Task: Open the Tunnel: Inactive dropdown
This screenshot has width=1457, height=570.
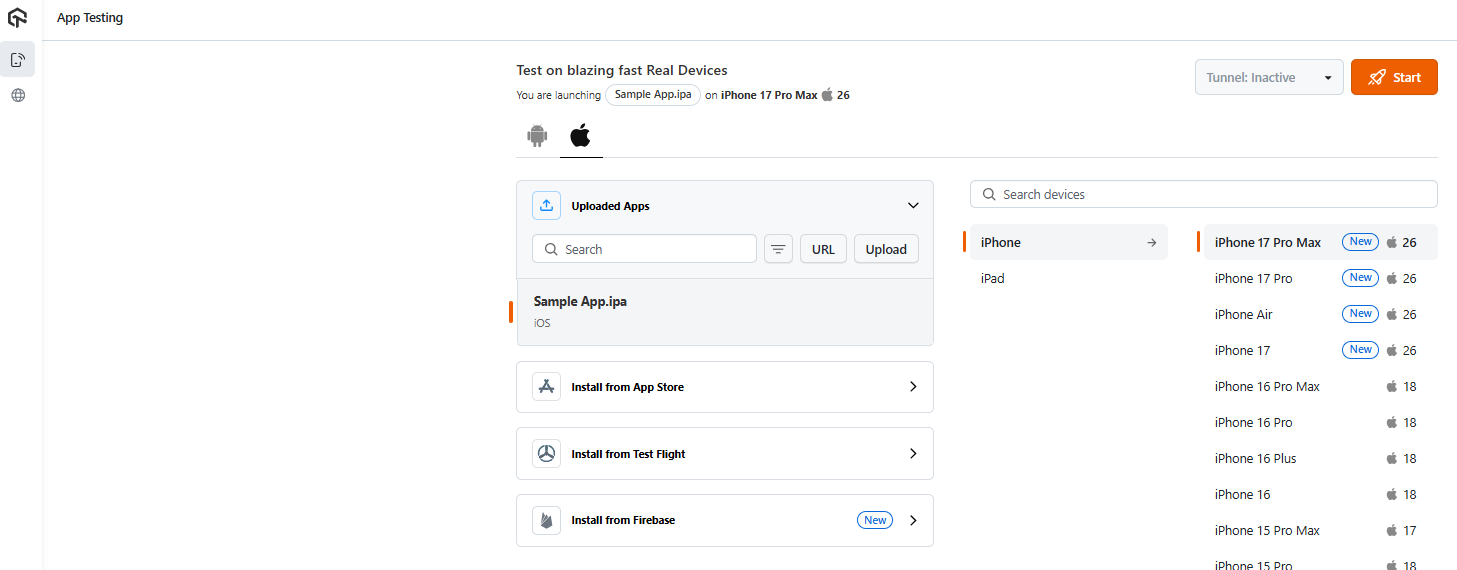Action: [x=1268, y=78]
